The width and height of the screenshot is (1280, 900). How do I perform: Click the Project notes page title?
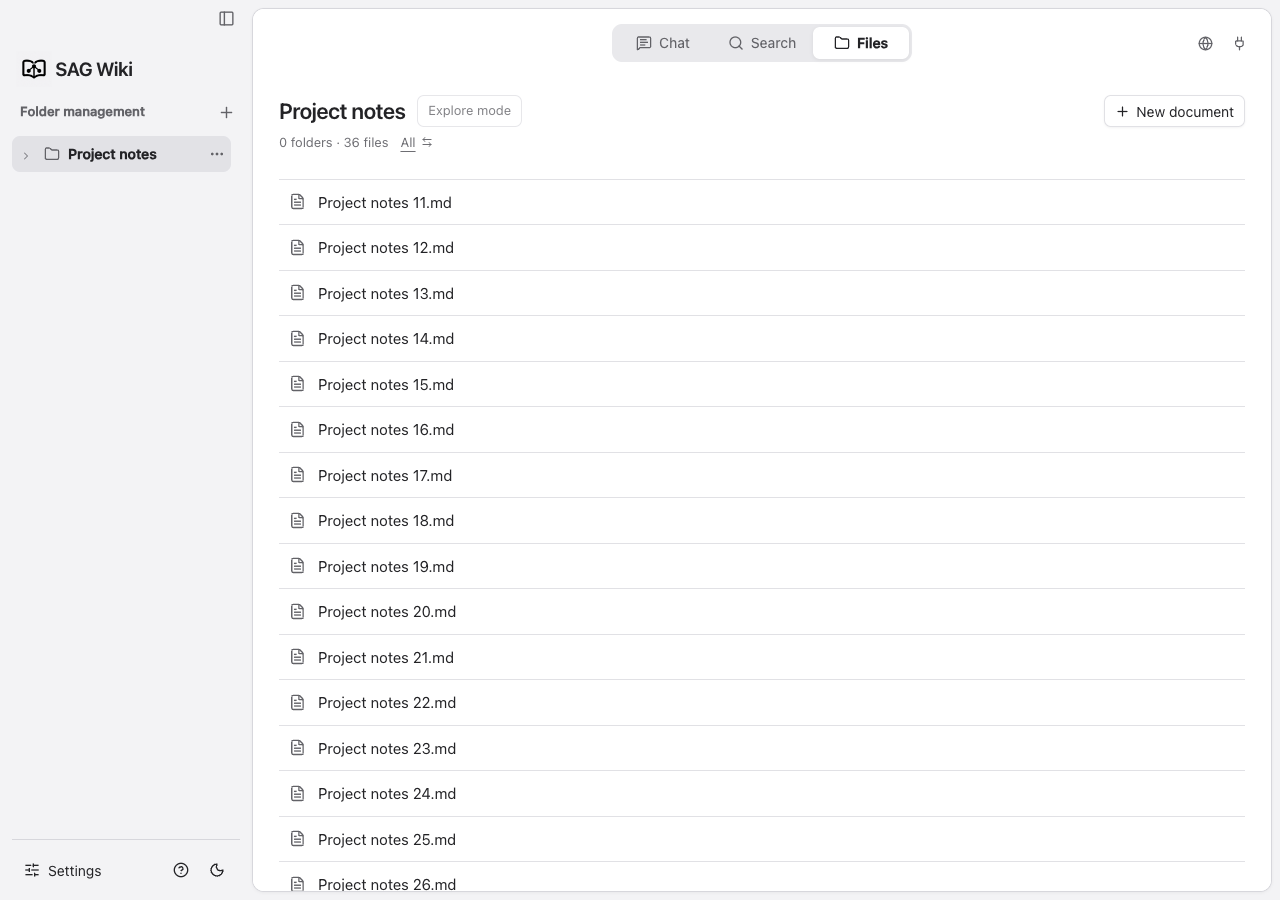pos(342,111)
